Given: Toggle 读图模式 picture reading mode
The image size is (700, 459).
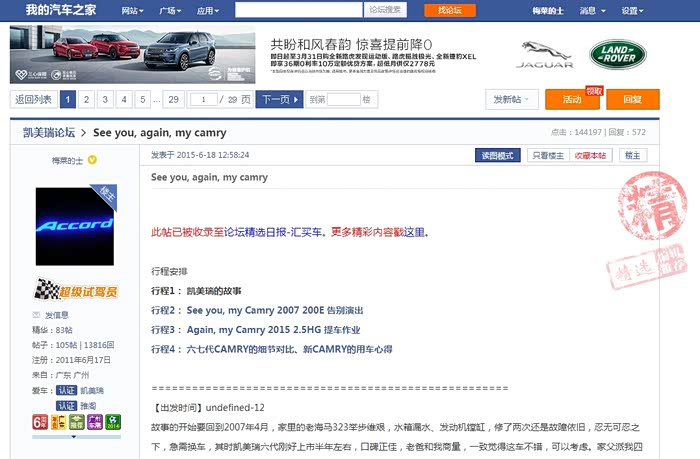Looking at the screenshot, I should click(x=497, y=155).
